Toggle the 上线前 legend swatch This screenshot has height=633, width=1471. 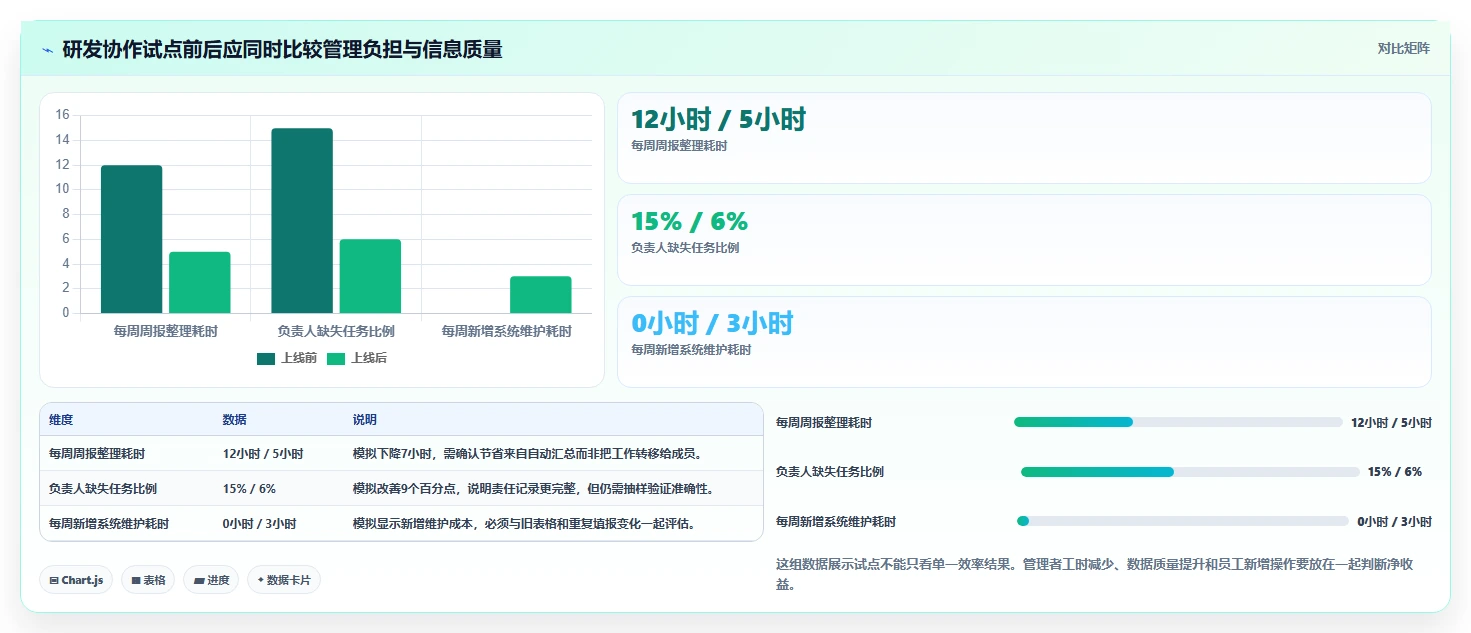[x=266, y=358]
